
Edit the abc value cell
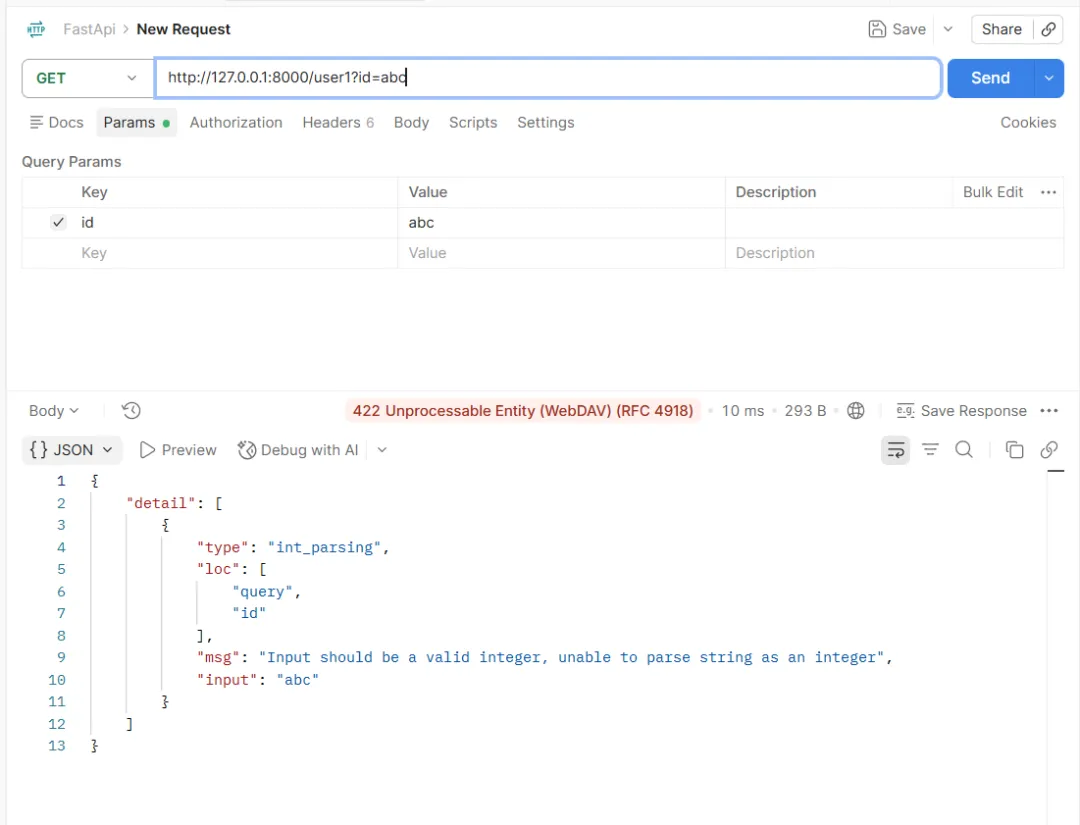tap(561, 222)
